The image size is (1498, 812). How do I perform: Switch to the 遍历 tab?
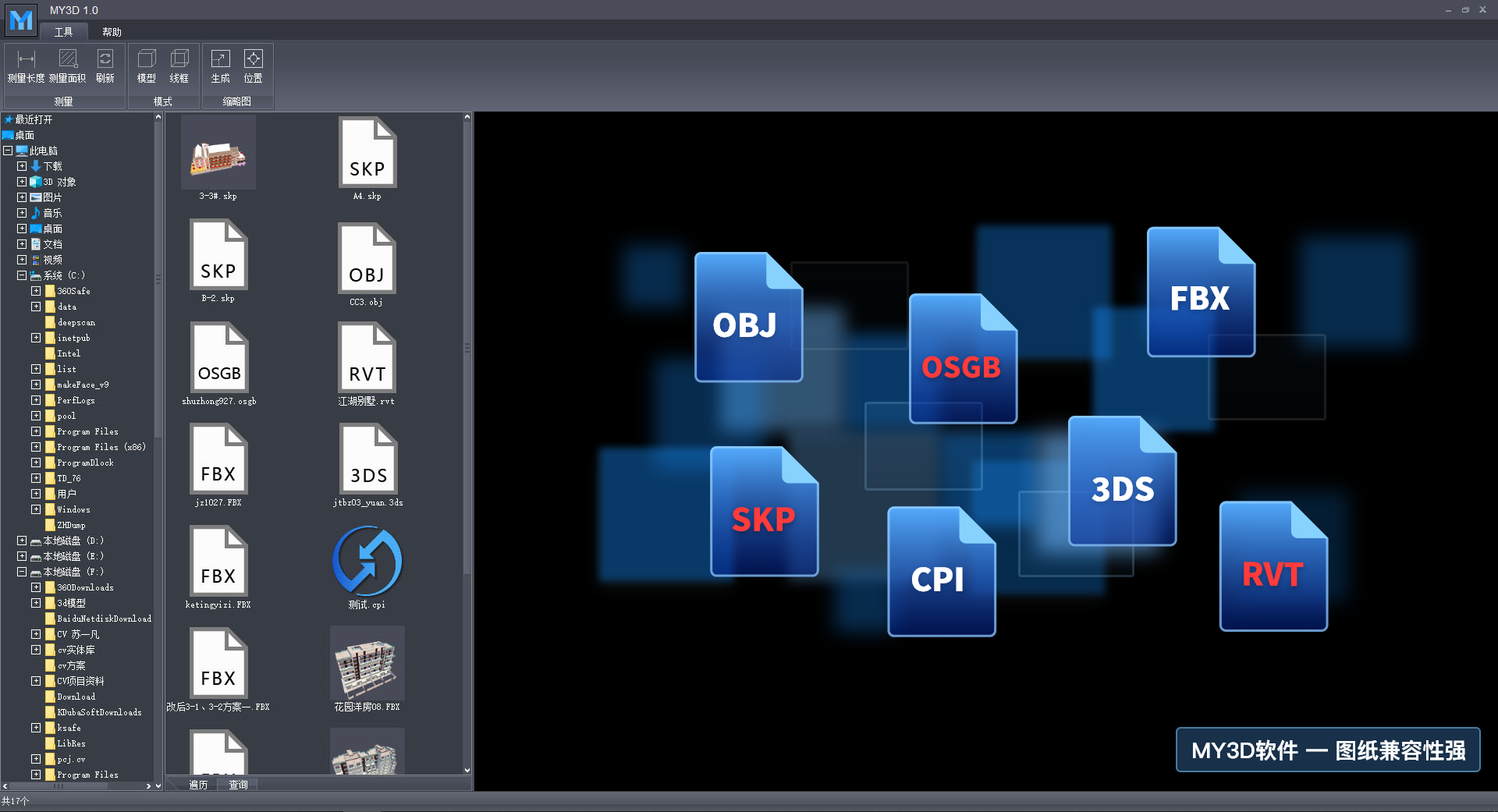coord(198,785)
